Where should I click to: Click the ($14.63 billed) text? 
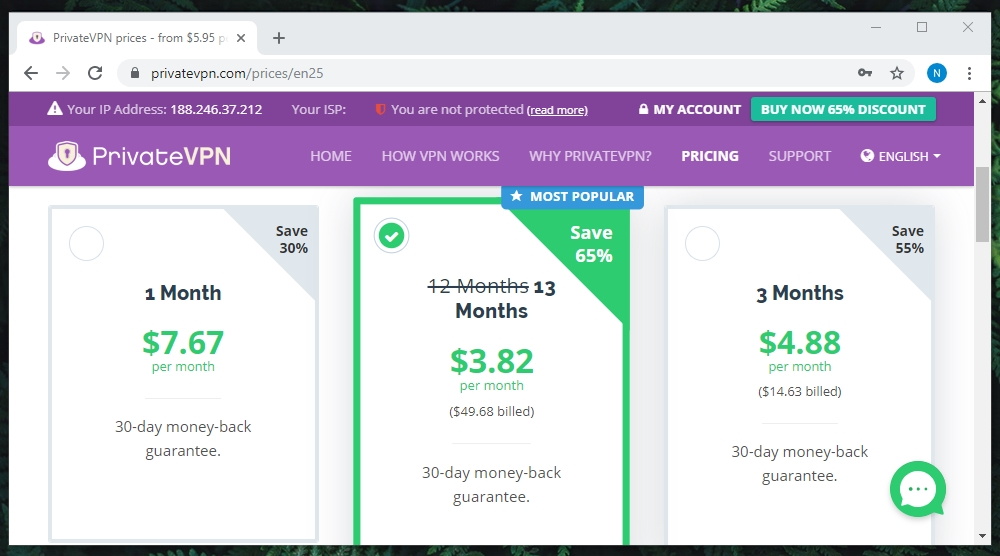800,391
